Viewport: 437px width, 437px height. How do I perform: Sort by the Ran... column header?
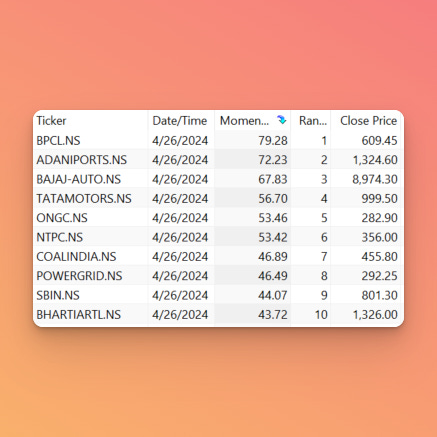(313, 121)
